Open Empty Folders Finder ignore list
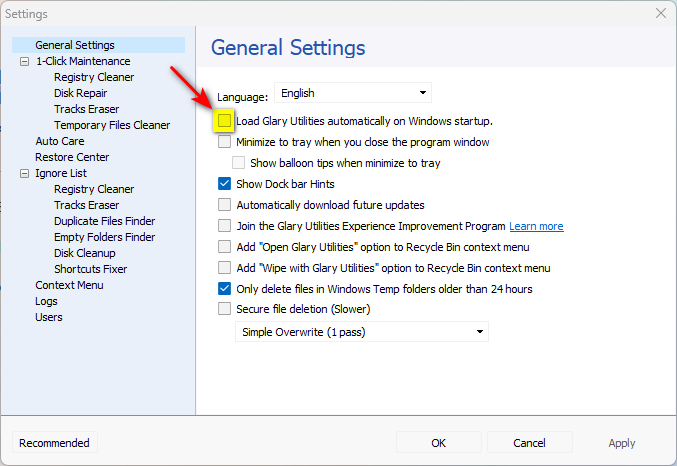 pos(104,237)
